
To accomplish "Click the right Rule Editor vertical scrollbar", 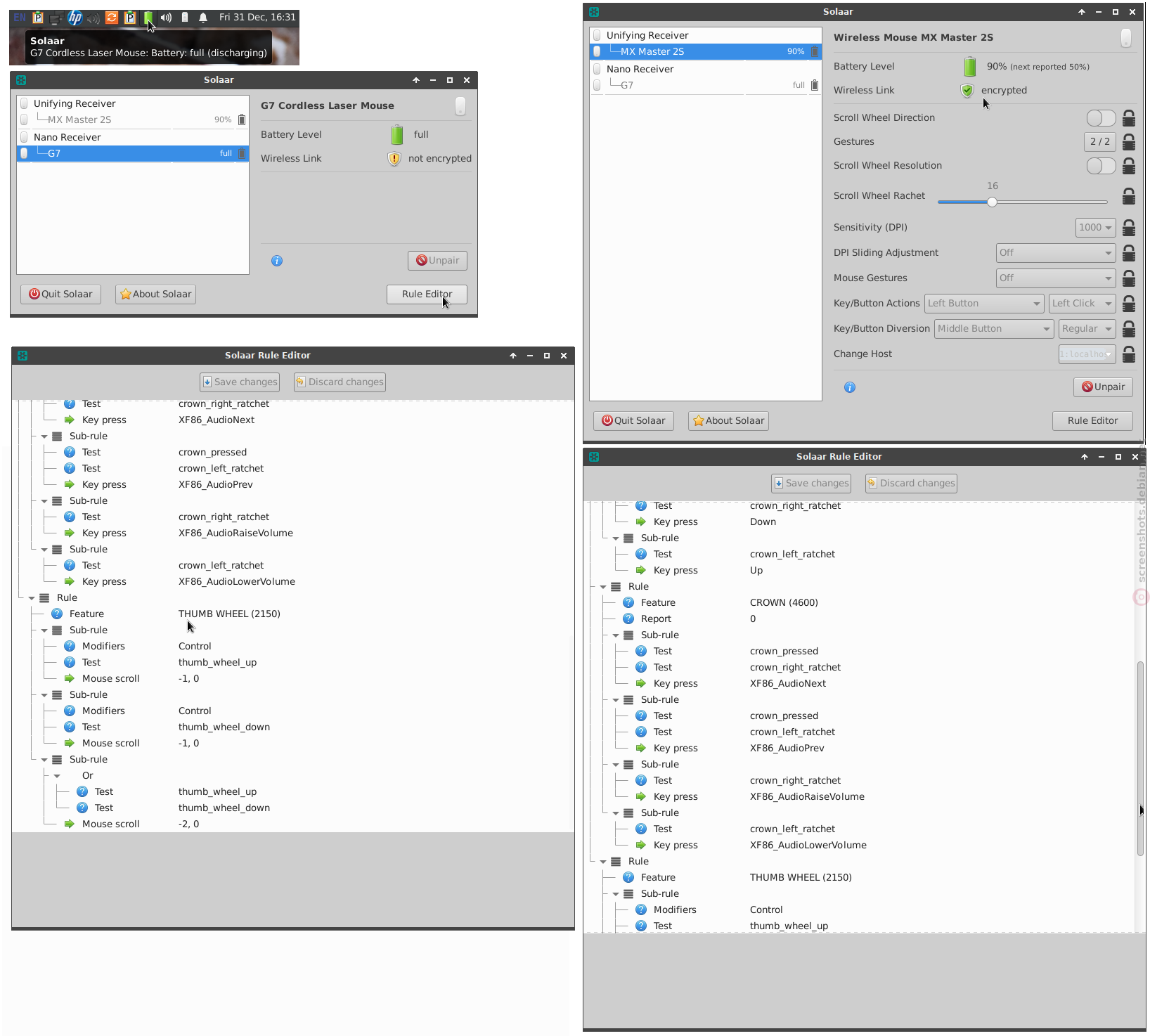I will (x=1140, y=758).
